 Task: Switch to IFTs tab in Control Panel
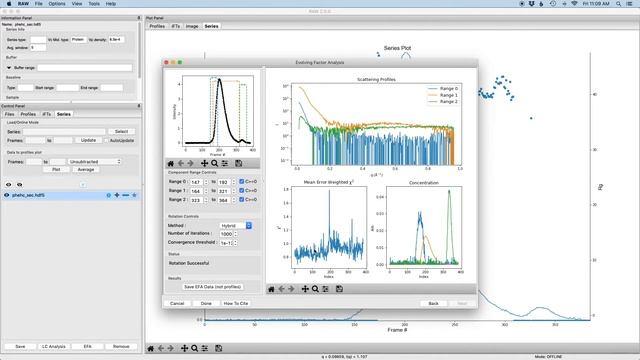[x=47, y=114]
